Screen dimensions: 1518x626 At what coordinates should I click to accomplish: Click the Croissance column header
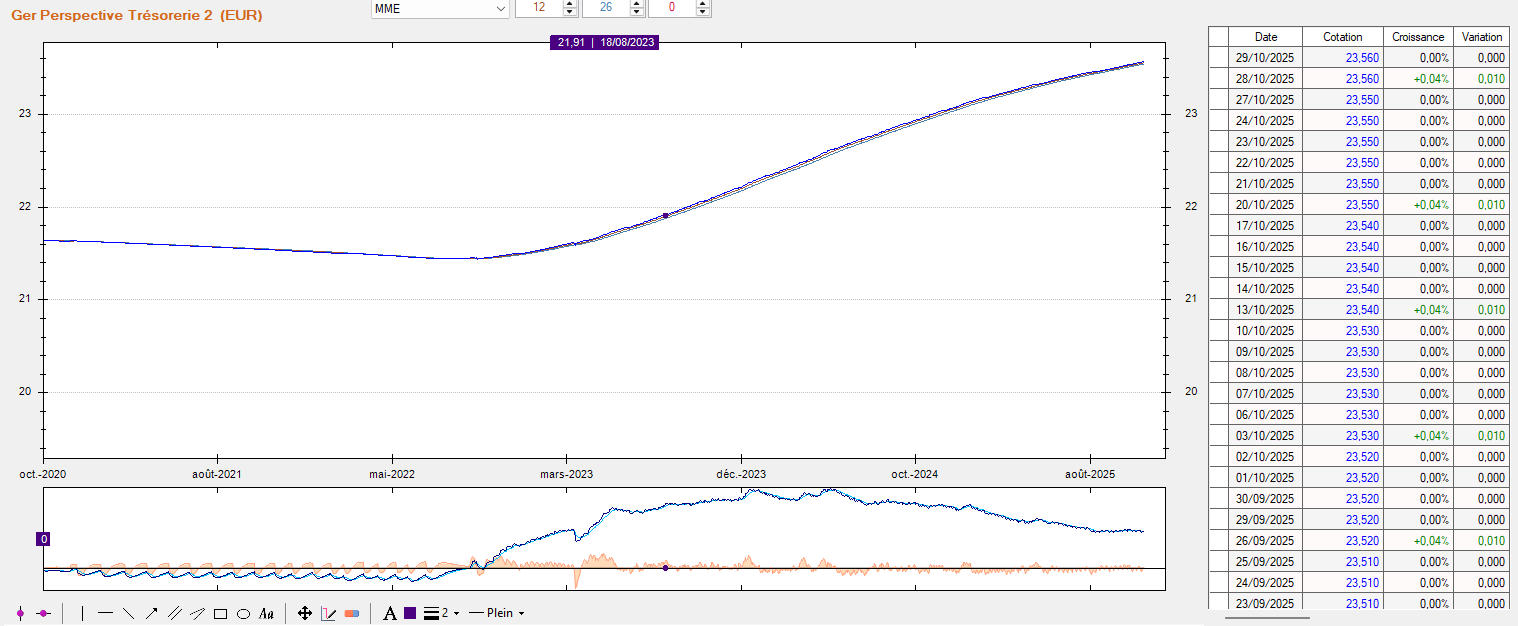coord(1417,37)
